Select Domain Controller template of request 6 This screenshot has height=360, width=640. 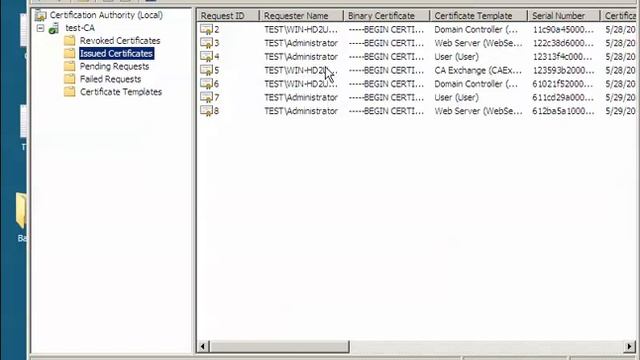coord(476,84)
